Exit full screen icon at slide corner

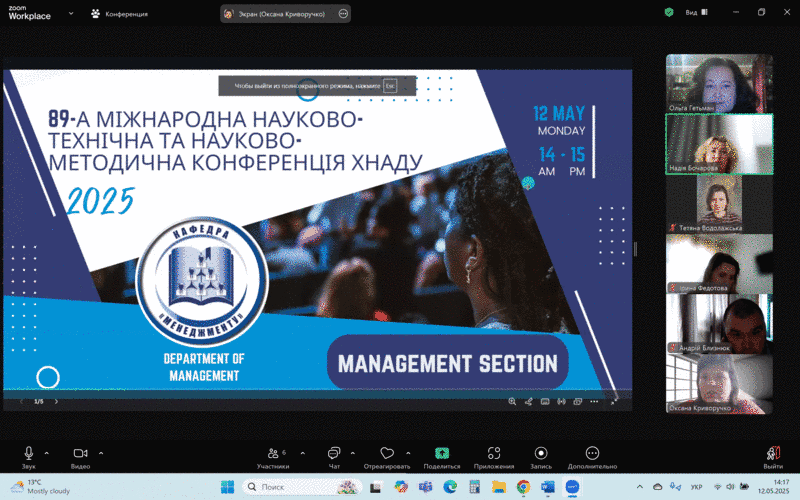614,402
